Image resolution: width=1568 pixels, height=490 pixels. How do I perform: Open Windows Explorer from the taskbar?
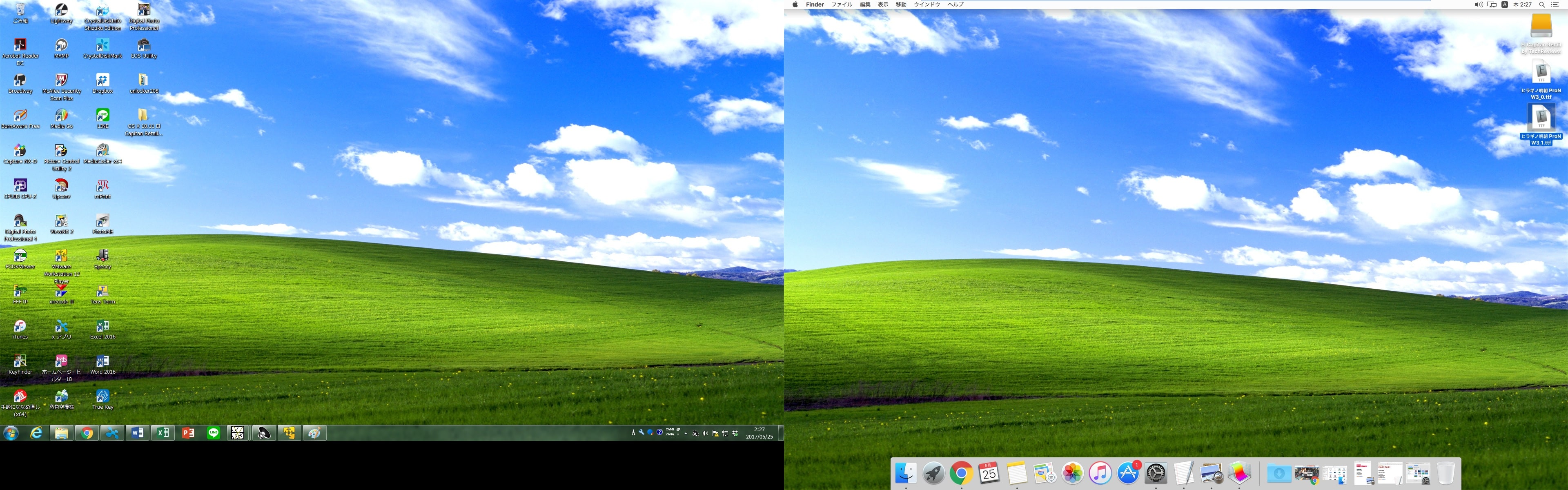[x=62, y=433]
